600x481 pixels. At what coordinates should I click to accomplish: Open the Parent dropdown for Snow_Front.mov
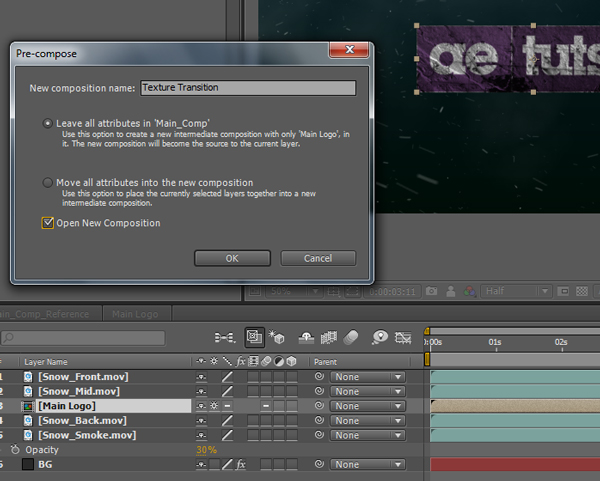(367, 377)
